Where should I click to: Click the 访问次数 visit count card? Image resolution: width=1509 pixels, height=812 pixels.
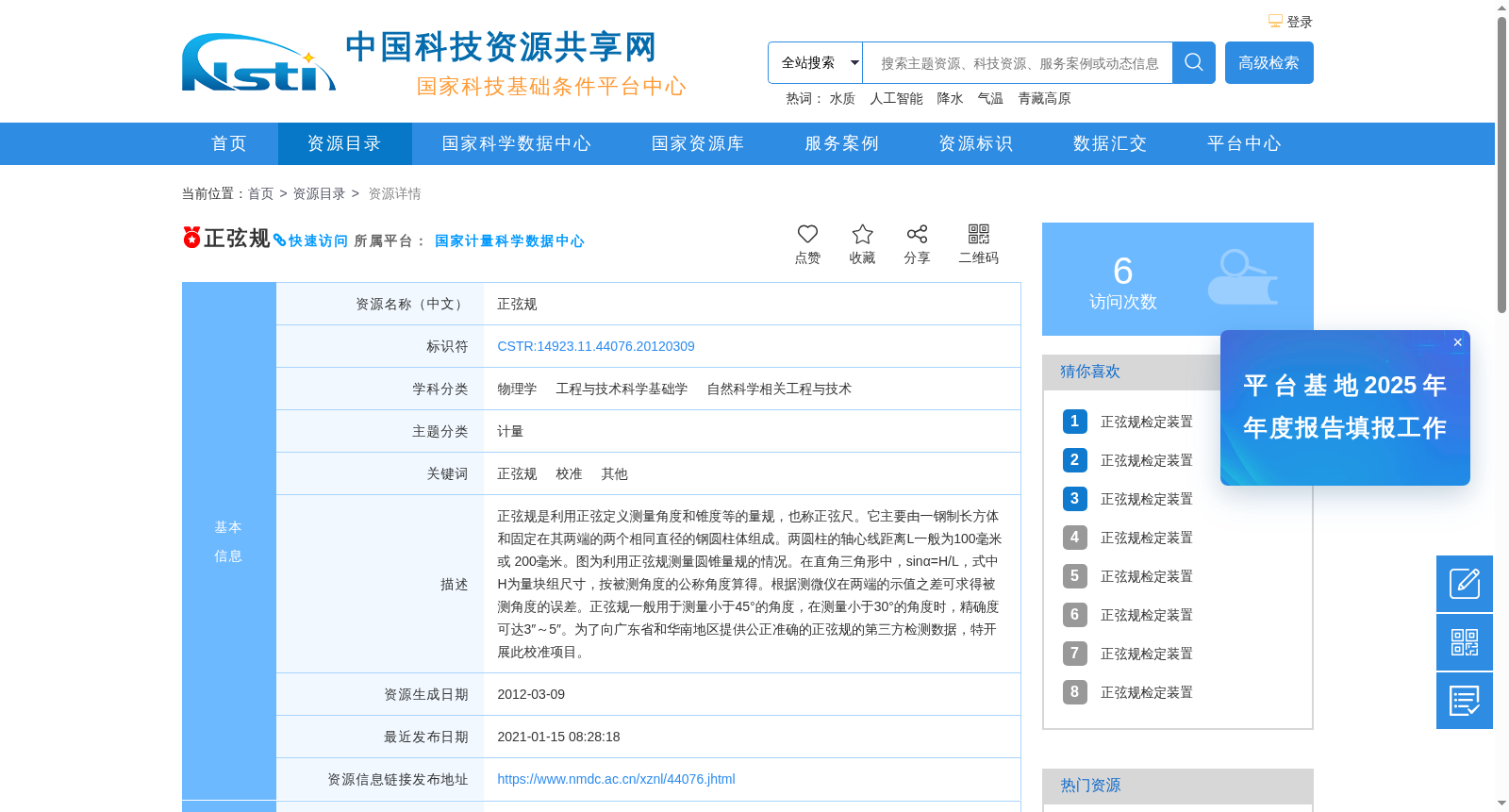point(1178,279)
